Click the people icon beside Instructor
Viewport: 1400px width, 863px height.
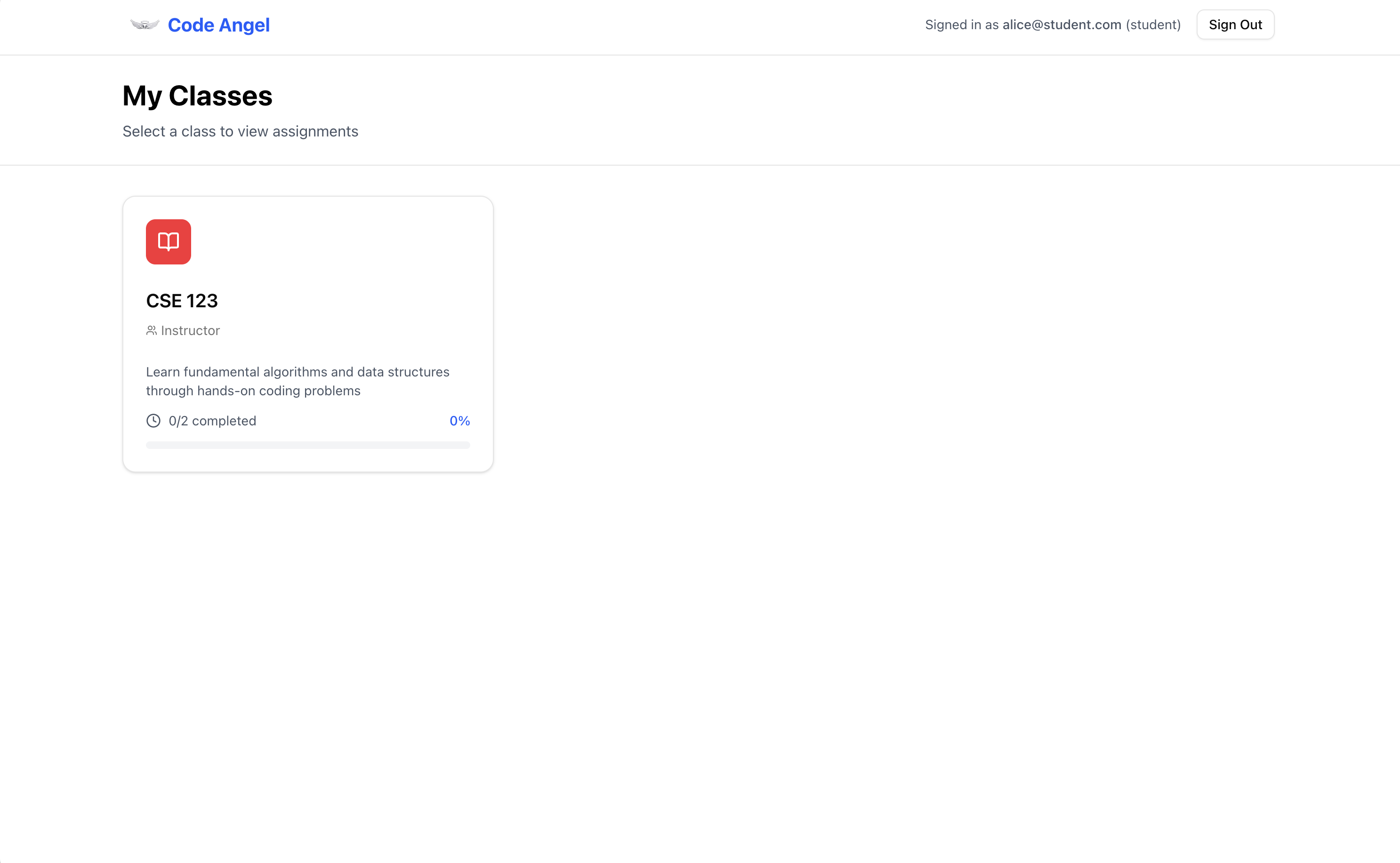(151, 330)
